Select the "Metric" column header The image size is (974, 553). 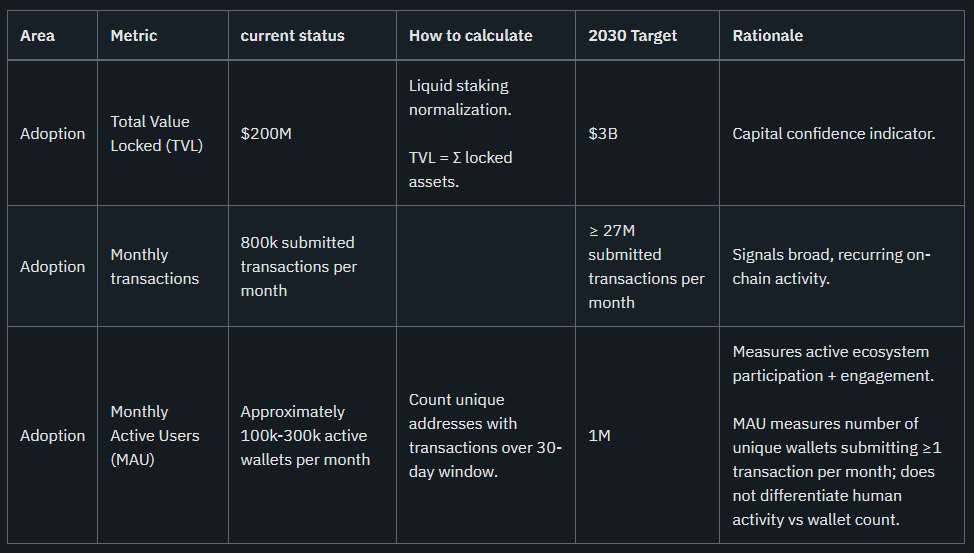pyautogui.click(x=134, y=35)
